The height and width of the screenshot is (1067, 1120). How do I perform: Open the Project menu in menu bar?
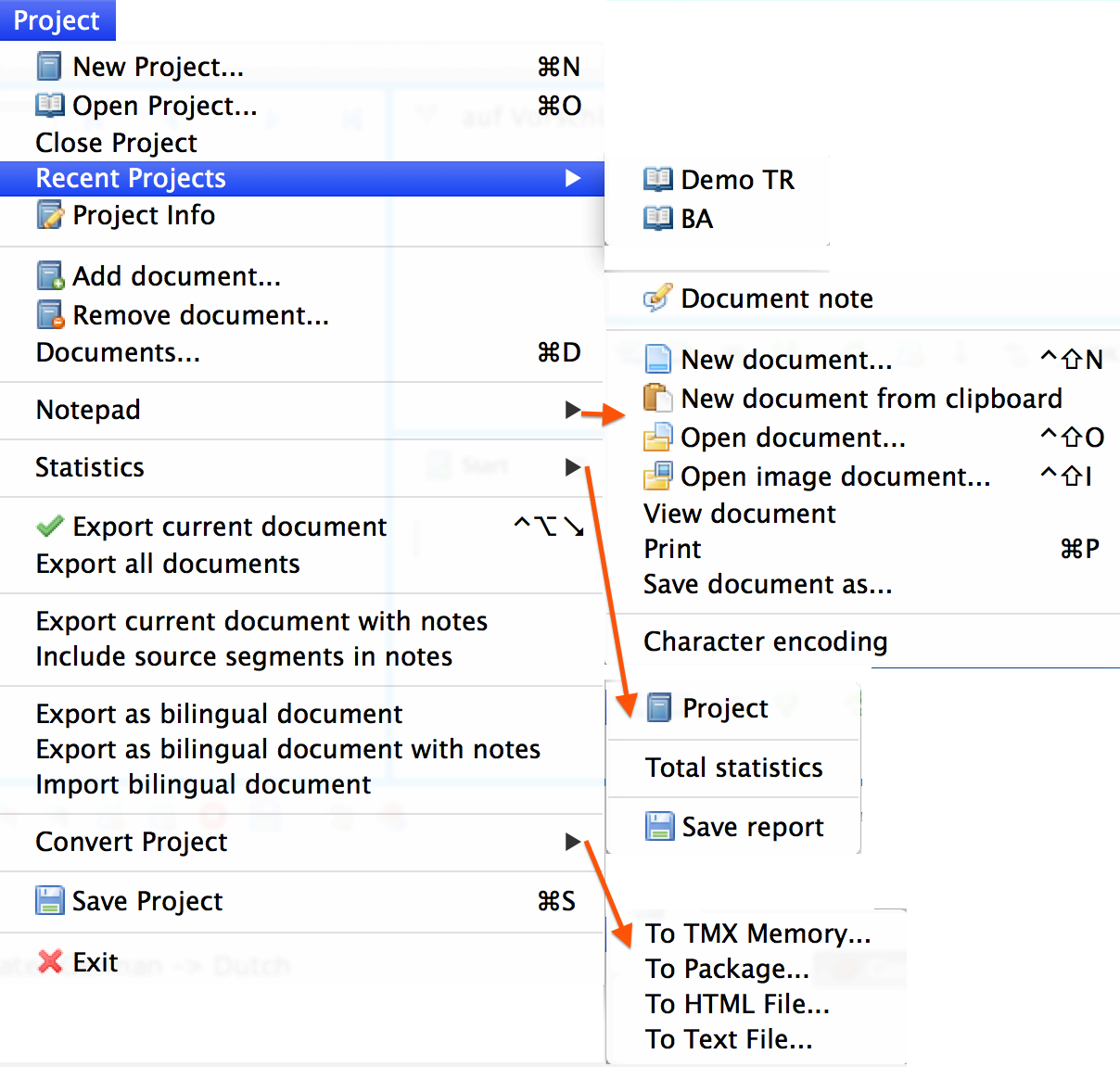[x=57, y=20]
